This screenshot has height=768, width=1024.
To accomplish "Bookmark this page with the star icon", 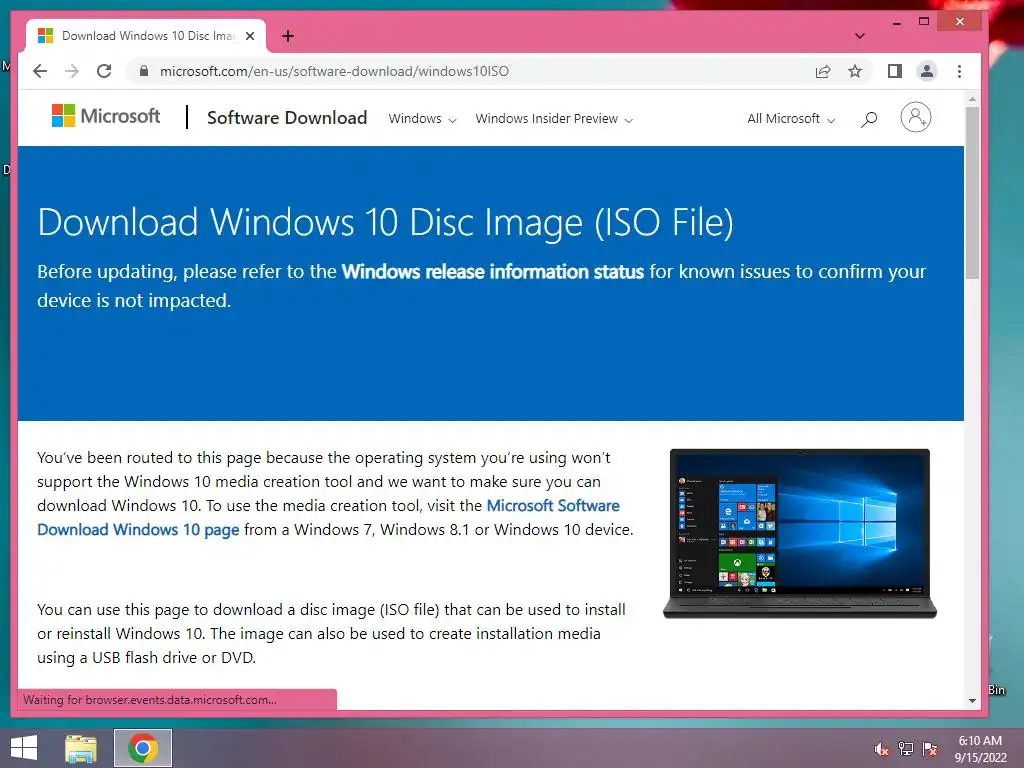I will (x=855, y=71).
